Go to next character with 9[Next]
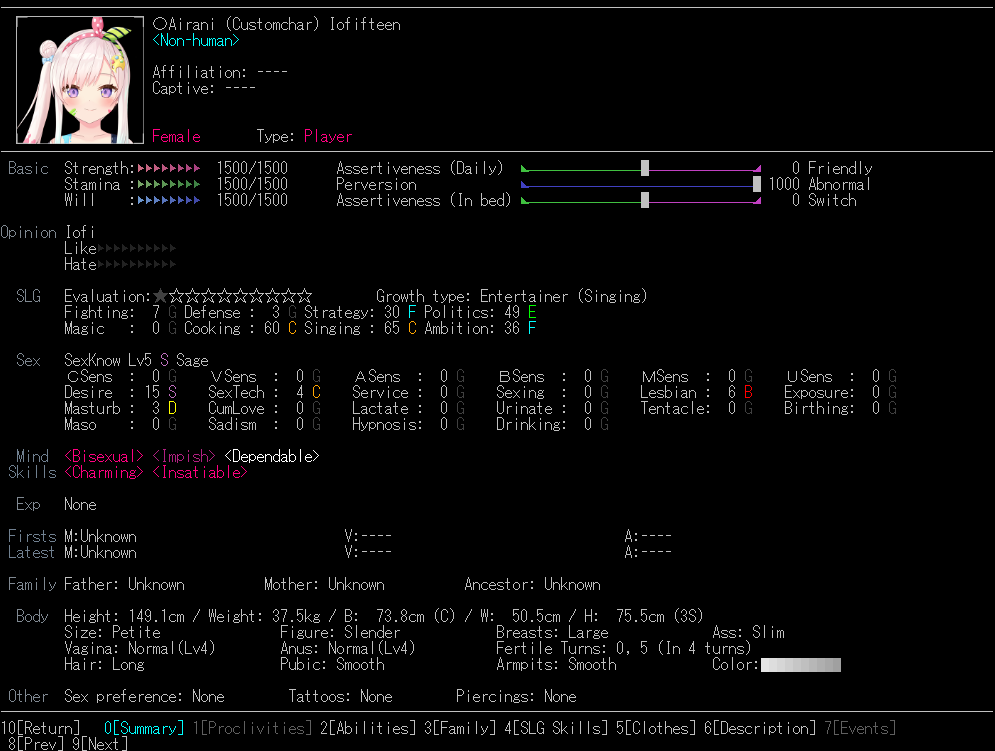Viewport: 995px width, 751px height. (100, 743)
